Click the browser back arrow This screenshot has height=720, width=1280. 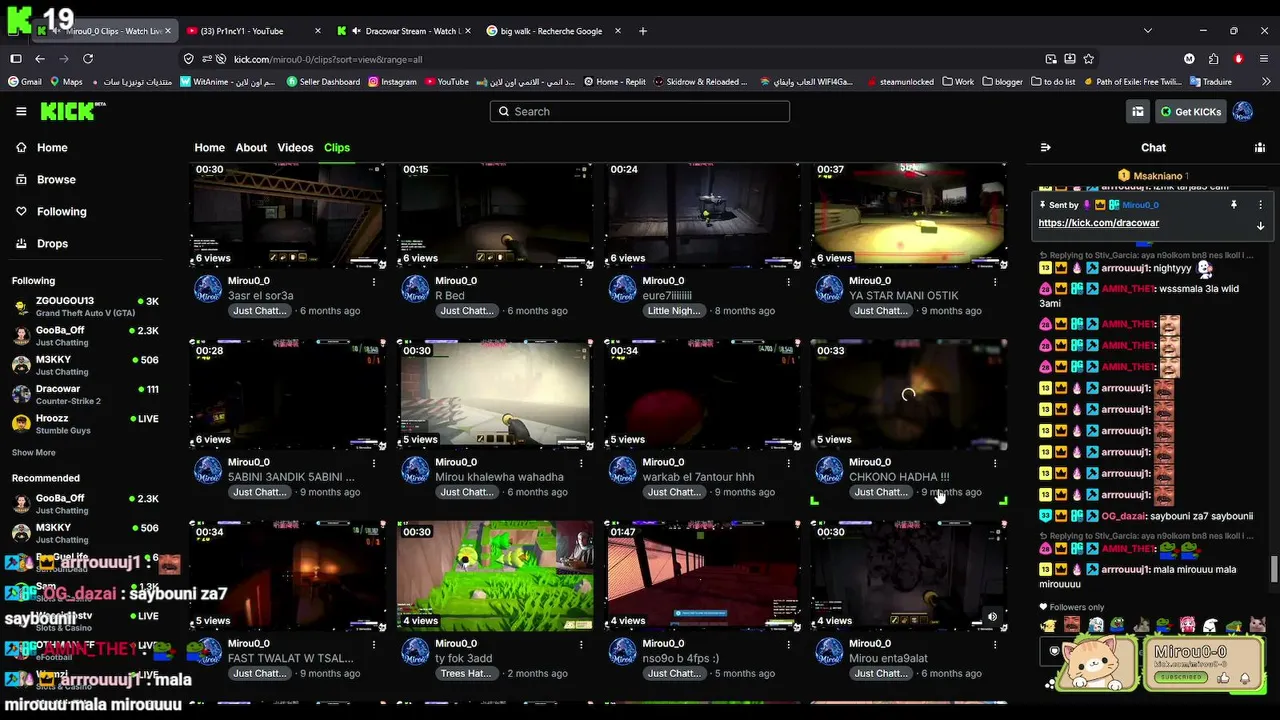click(x=40, y=59)
